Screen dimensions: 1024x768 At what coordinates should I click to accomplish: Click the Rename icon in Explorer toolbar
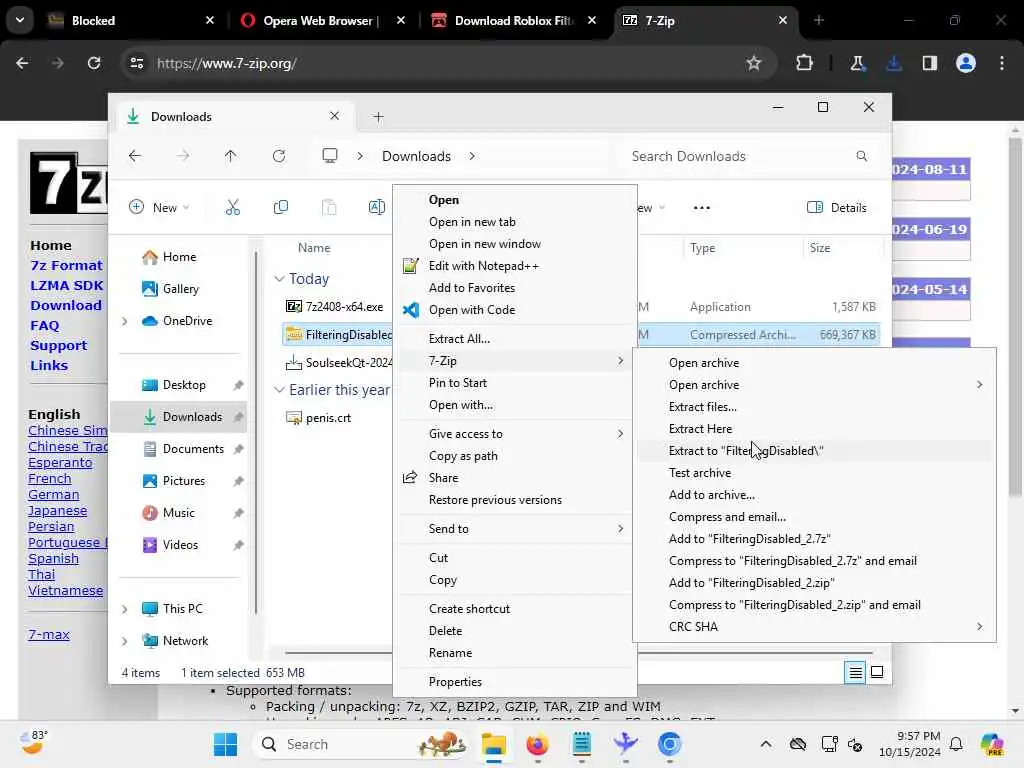377,208
